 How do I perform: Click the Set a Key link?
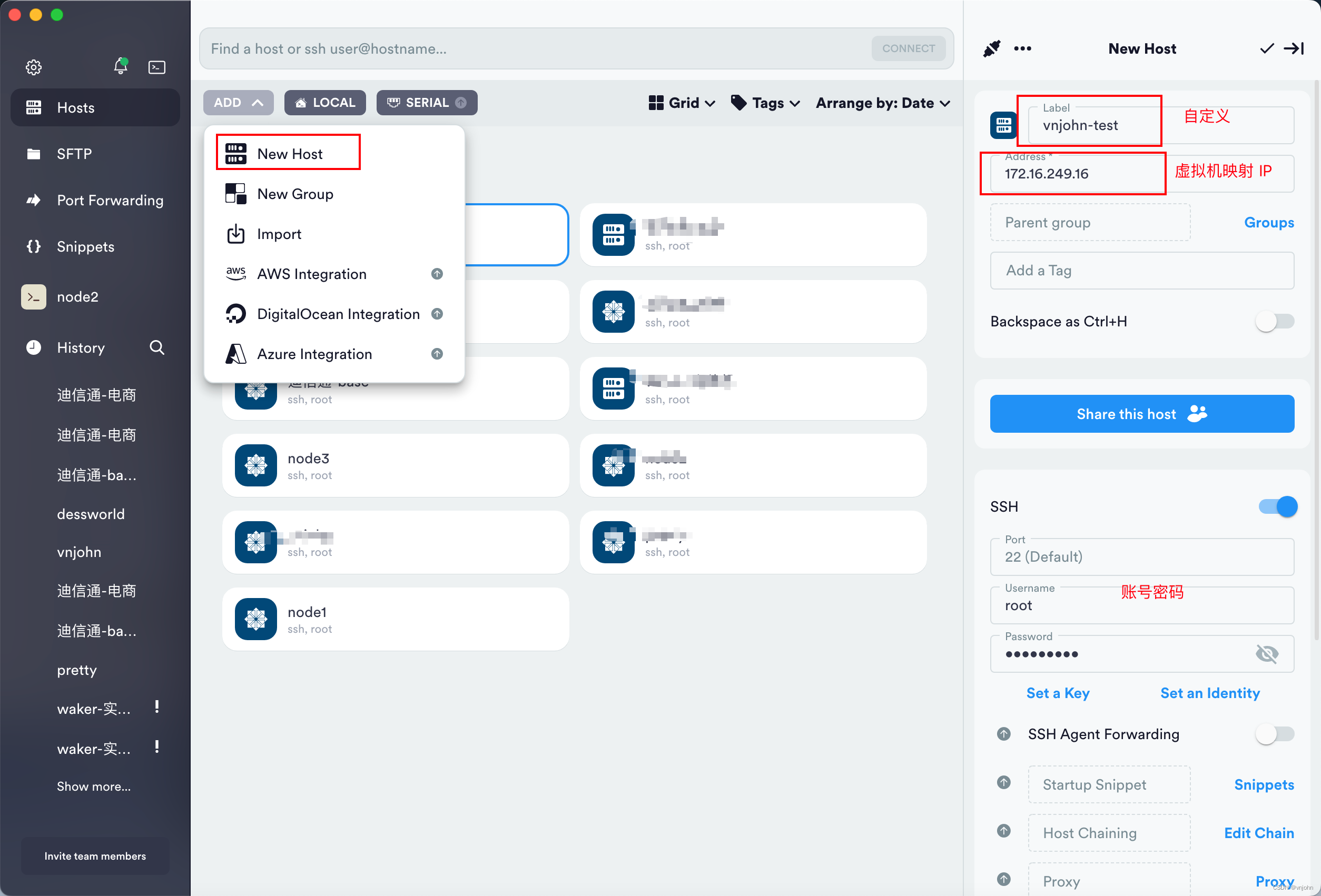(1057, 693)
